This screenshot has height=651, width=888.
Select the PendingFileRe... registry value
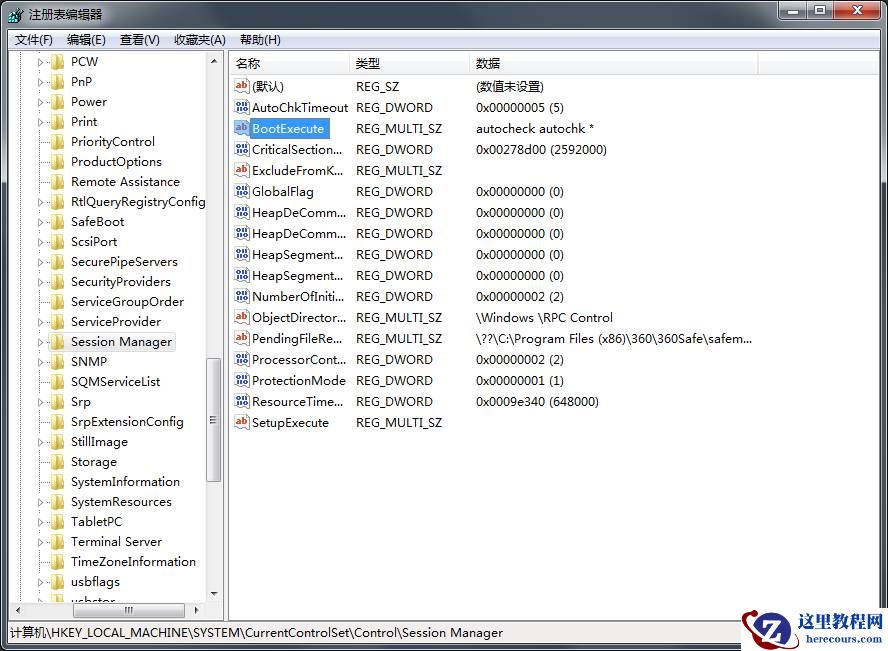pyautogui.click(x=295, y=338)
